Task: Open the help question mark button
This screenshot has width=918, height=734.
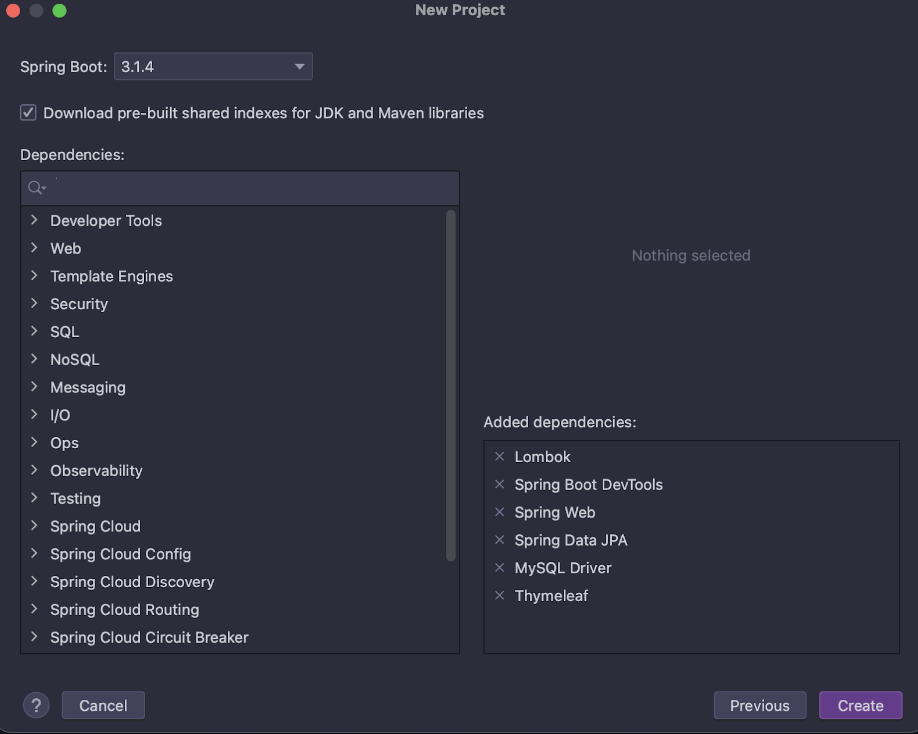Action: pyautogui.click(x=36, y=705)
